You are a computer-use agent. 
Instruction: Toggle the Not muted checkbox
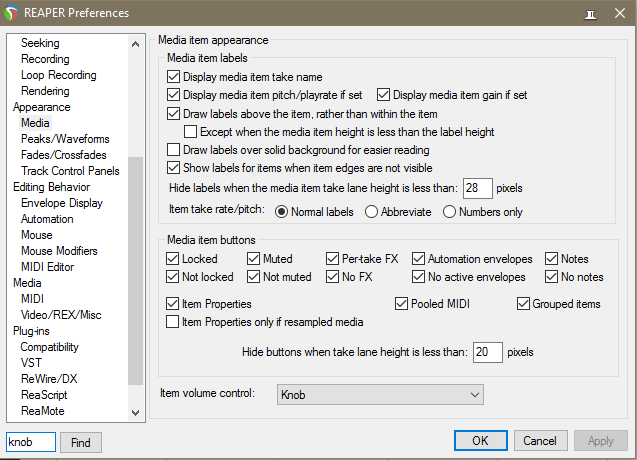tap(253, 277)
